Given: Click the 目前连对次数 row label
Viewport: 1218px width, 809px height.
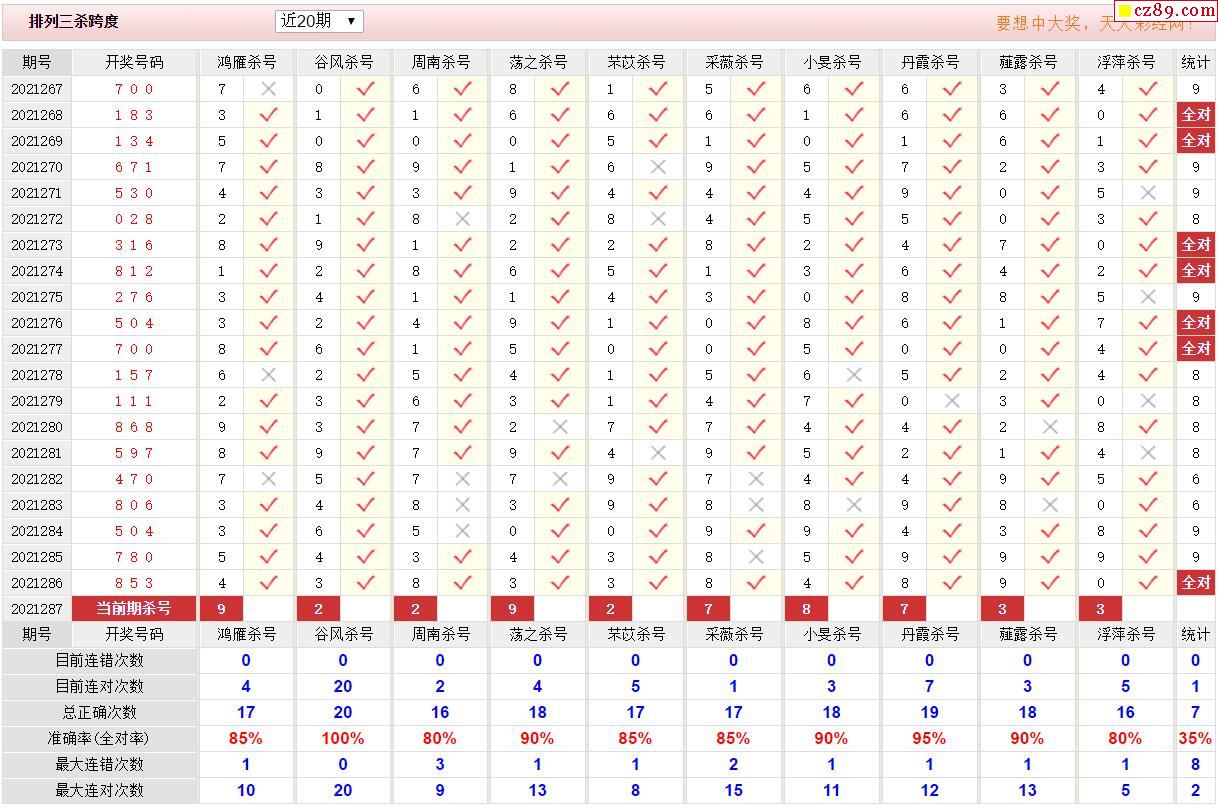Looking at the screenshot, I should (99, 687).
